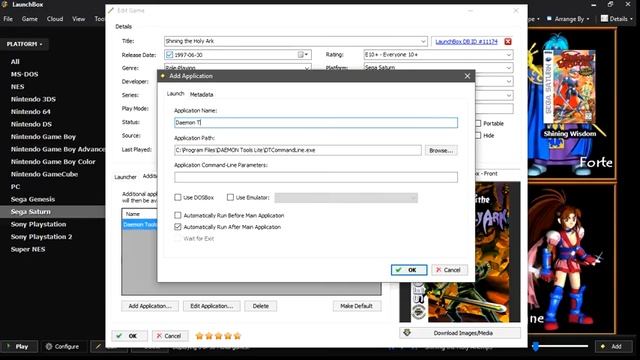Screen dimensions: 640x360
Task: Click the Application Name input field
Action: tap(316, 122)
